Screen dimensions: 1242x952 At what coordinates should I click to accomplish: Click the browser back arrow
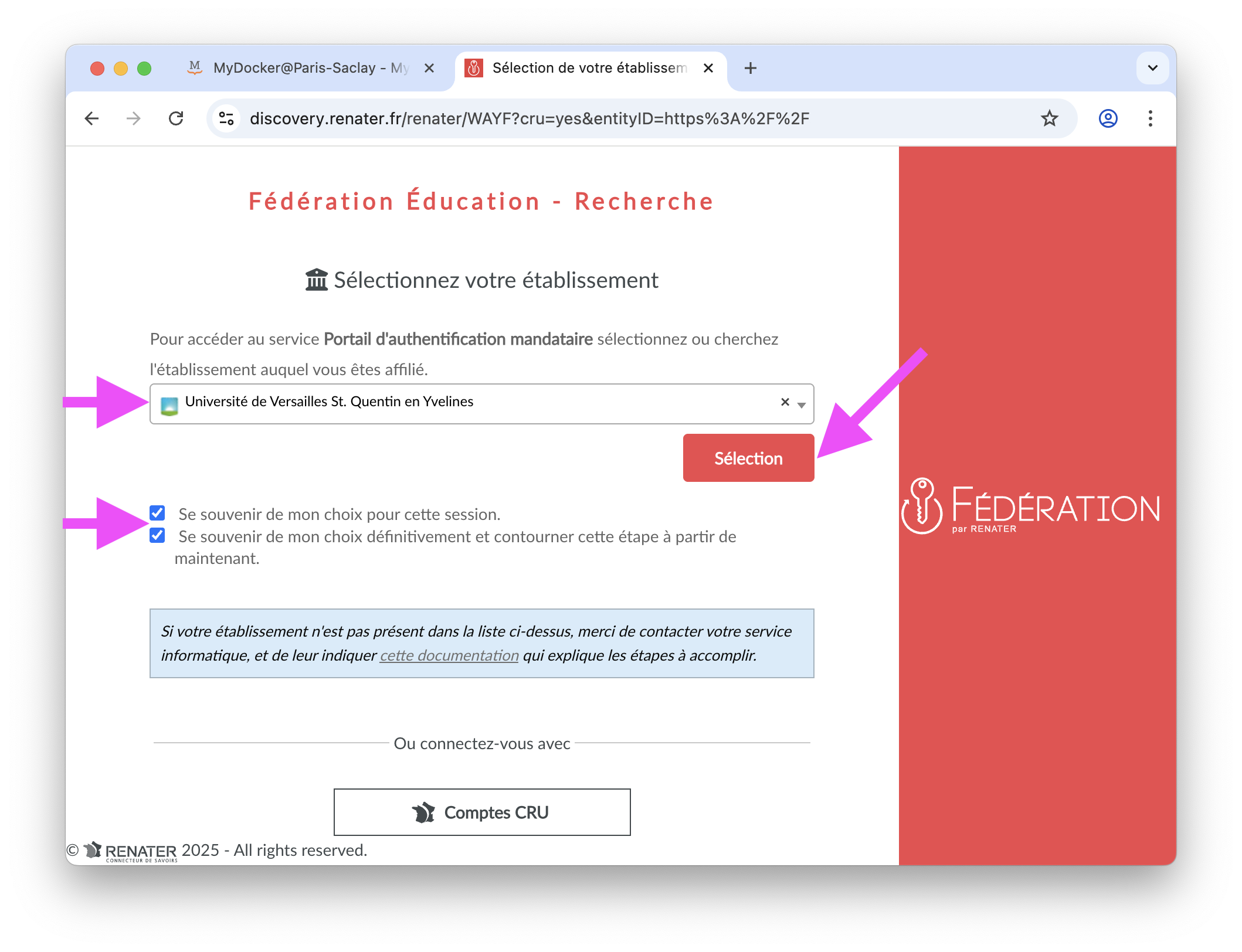pyautogui.click(x=91, y=118)
